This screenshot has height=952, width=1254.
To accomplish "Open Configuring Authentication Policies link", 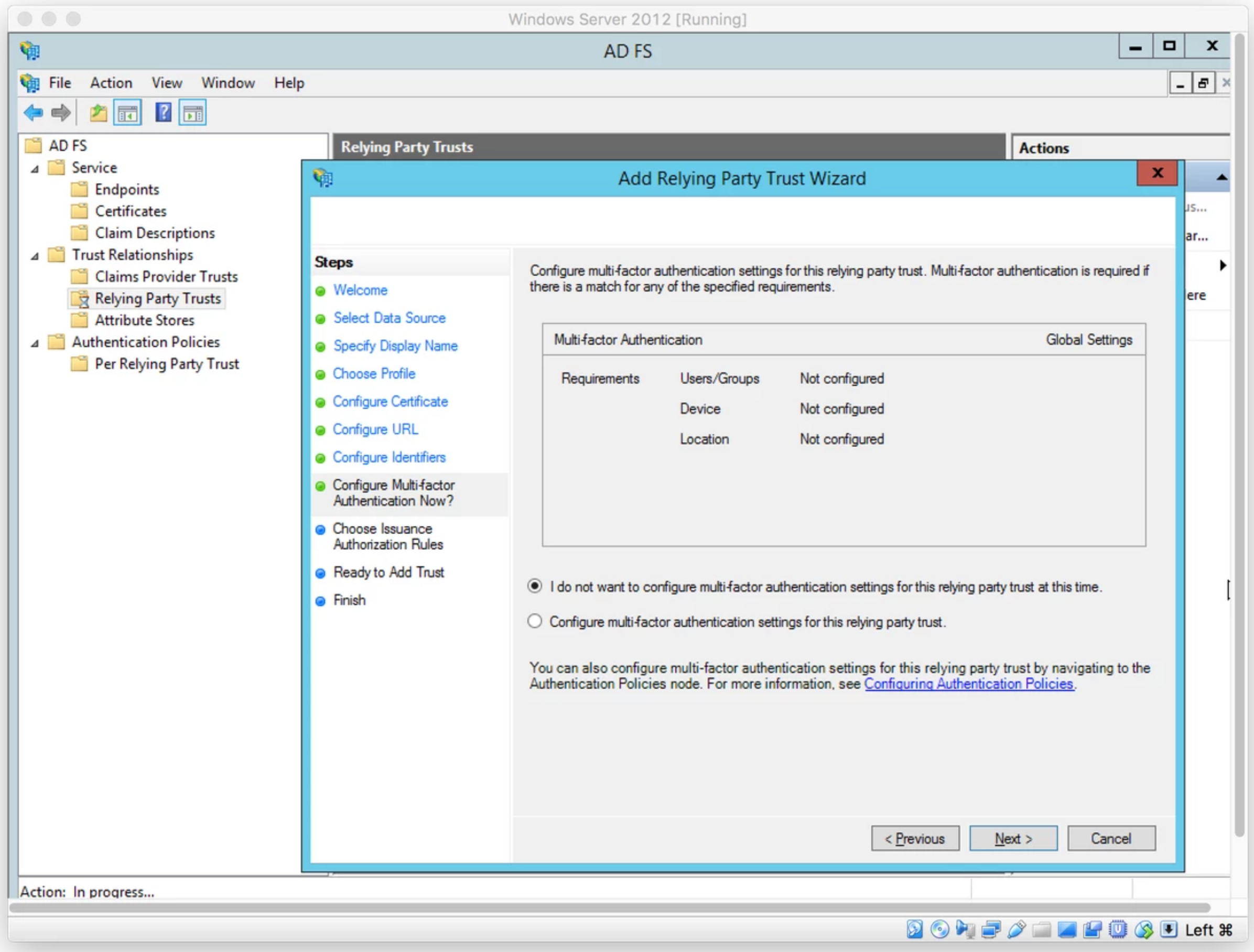I will 968,684.
